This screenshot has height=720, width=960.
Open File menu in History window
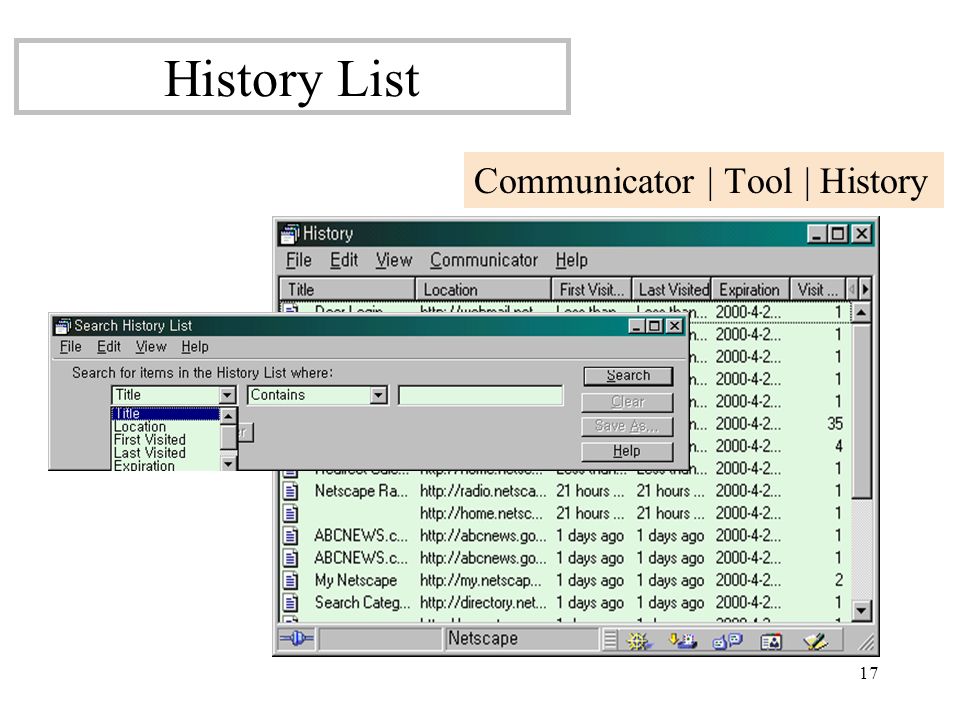click(x=299, y=260)
